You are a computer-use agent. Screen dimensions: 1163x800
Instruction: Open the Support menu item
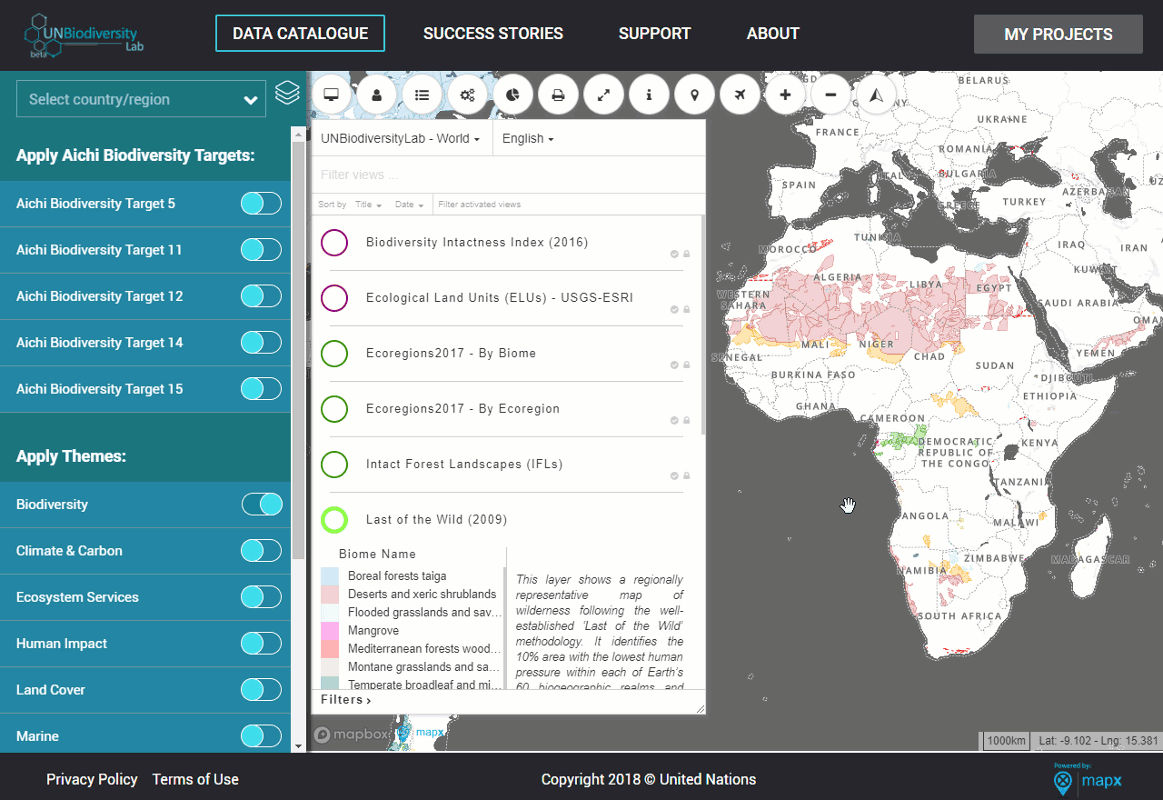[654, 33]
